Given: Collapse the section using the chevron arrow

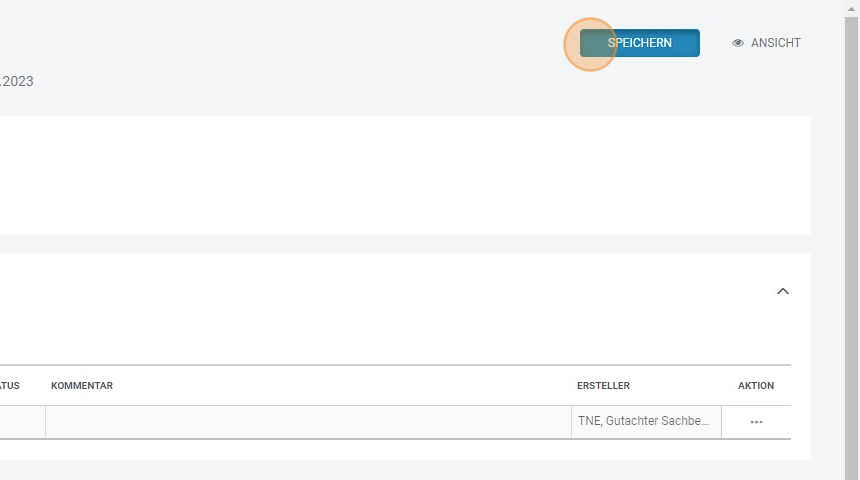Looking at the screenshot, I should click(x=783, y=291).
